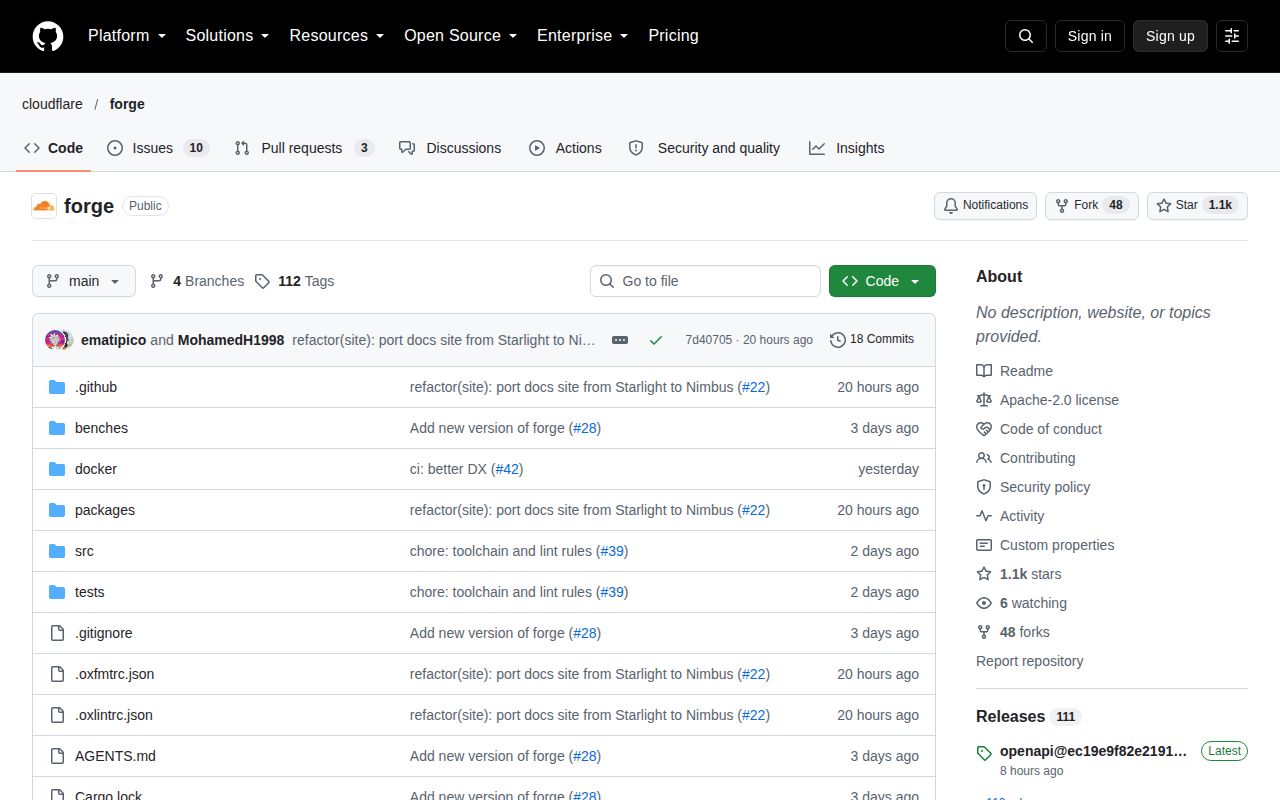Expand the Enterprise menu
This screenshot has height=800, width=1280.
pos(583,35)
